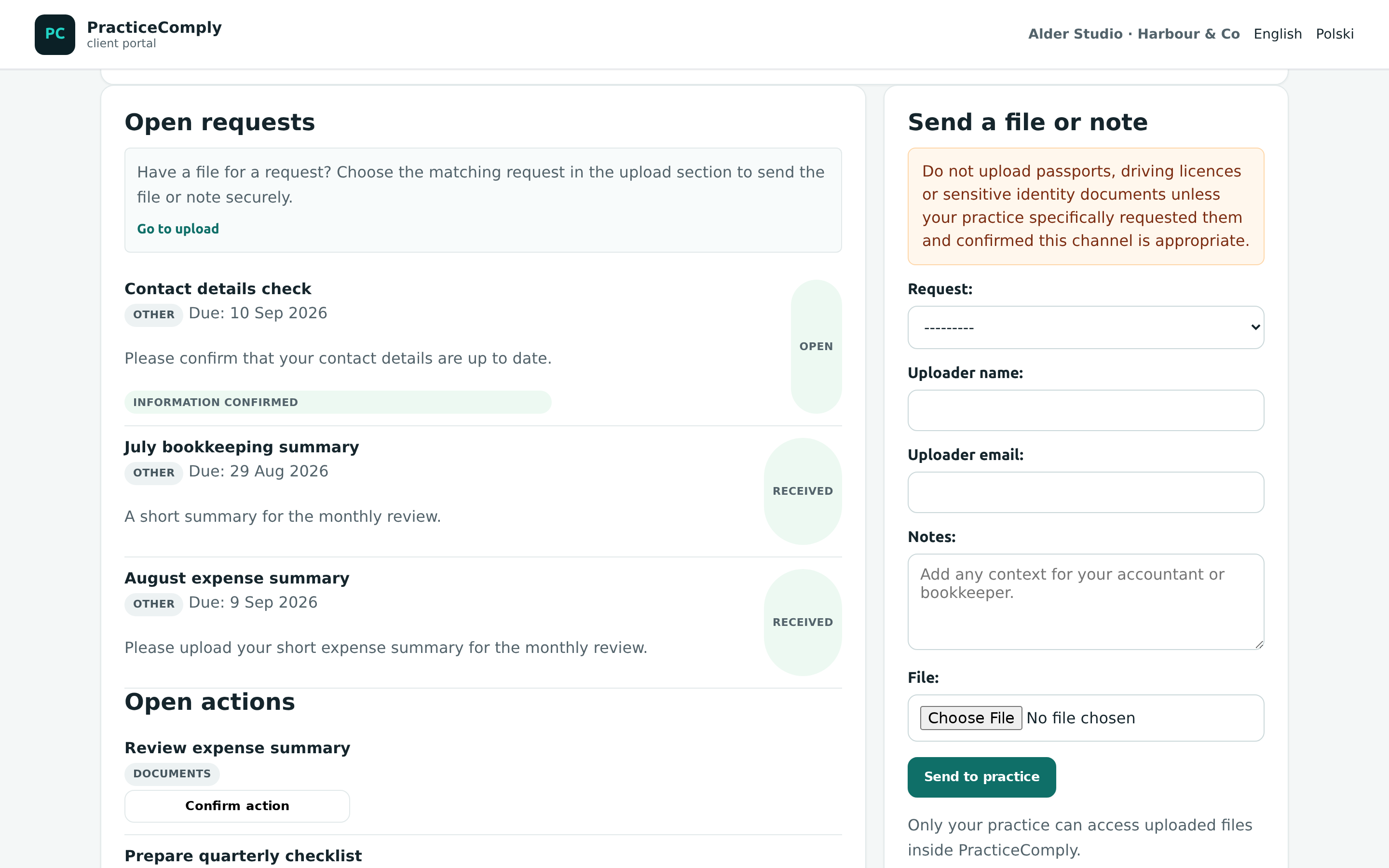Select the July bookkeeping summary title

pyautogui.click(x=242, y=447)
